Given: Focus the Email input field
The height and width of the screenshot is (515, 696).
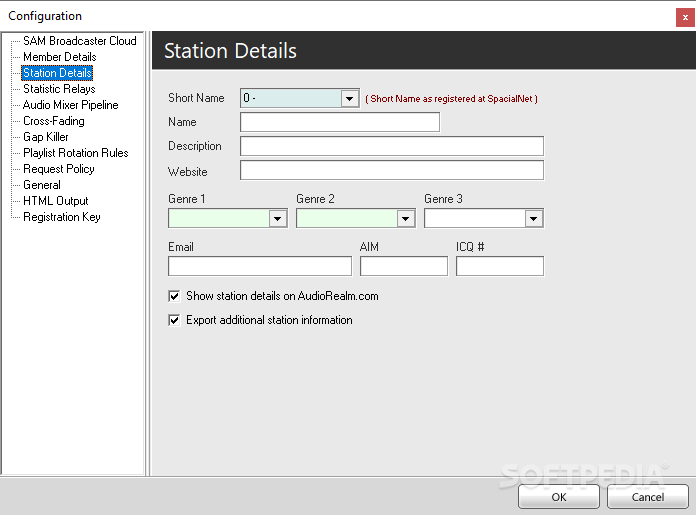Looking at the screenshot, I should pos(260,266).
